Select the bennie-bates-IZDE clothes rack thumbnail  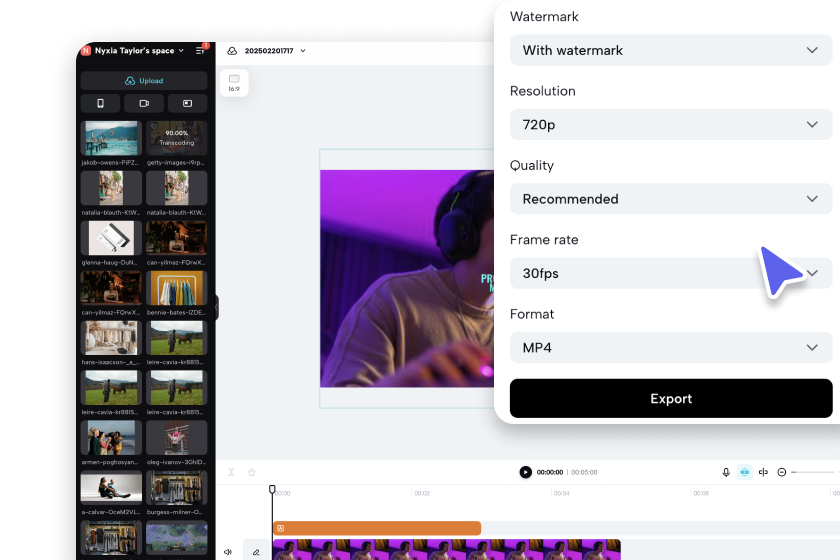177,288
